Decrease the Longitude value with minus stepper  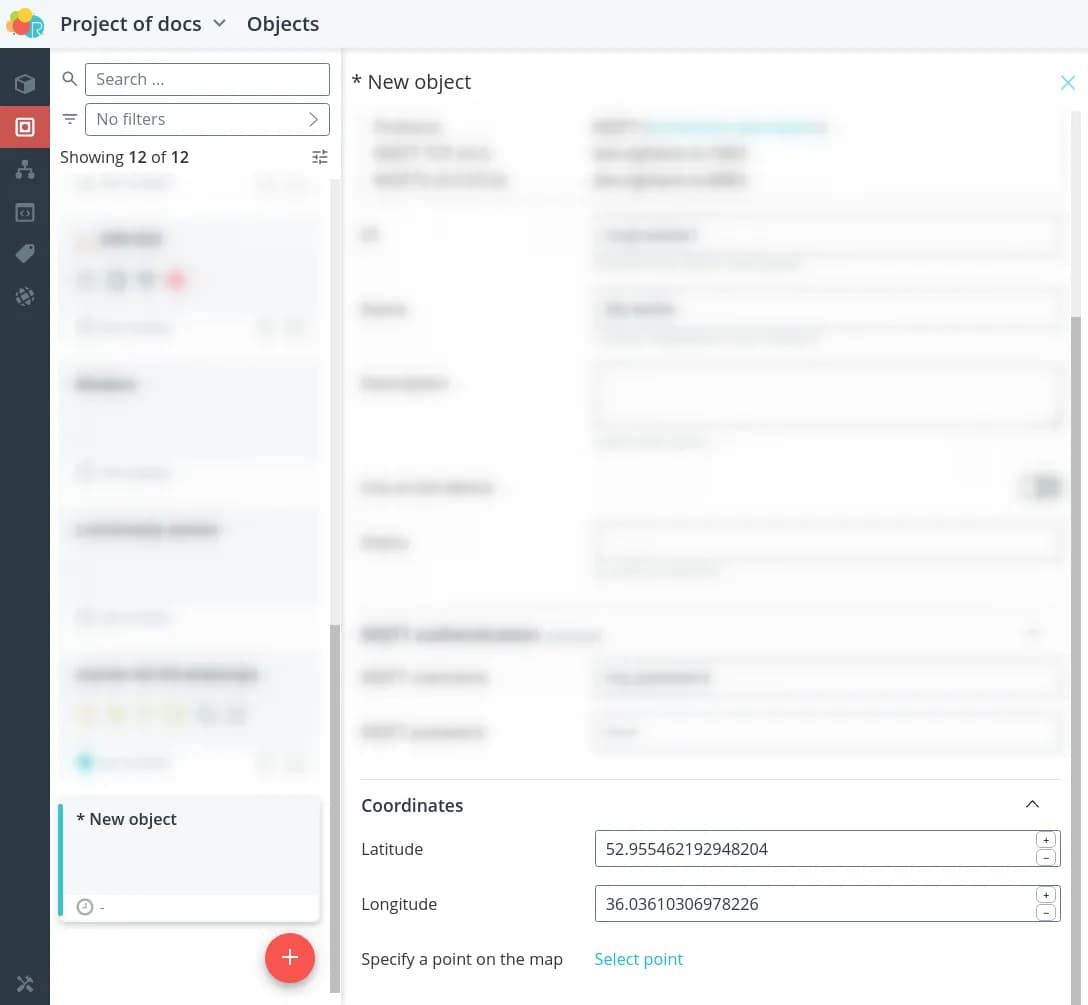coord(1046,912)
